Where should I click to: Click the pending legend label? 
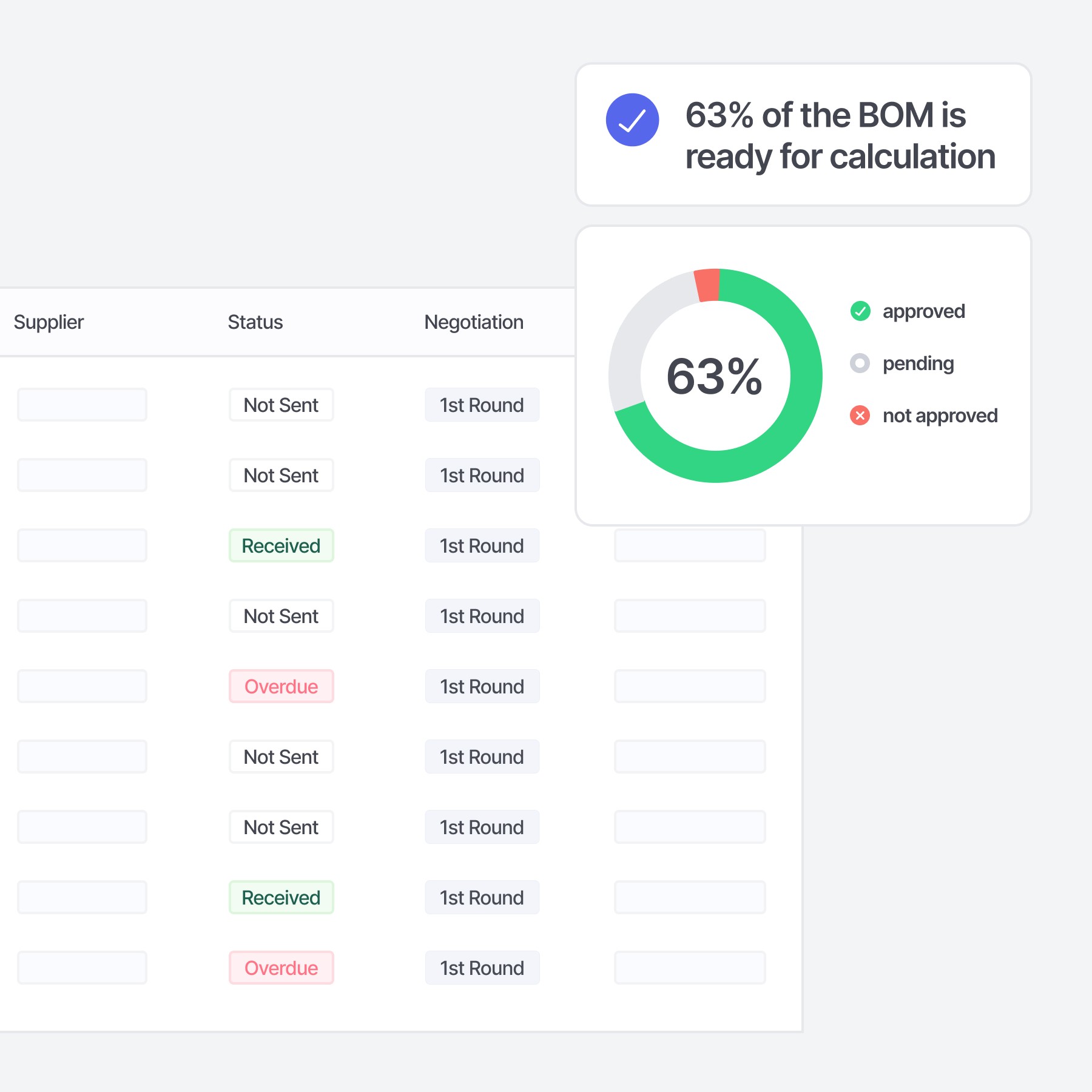918,363
